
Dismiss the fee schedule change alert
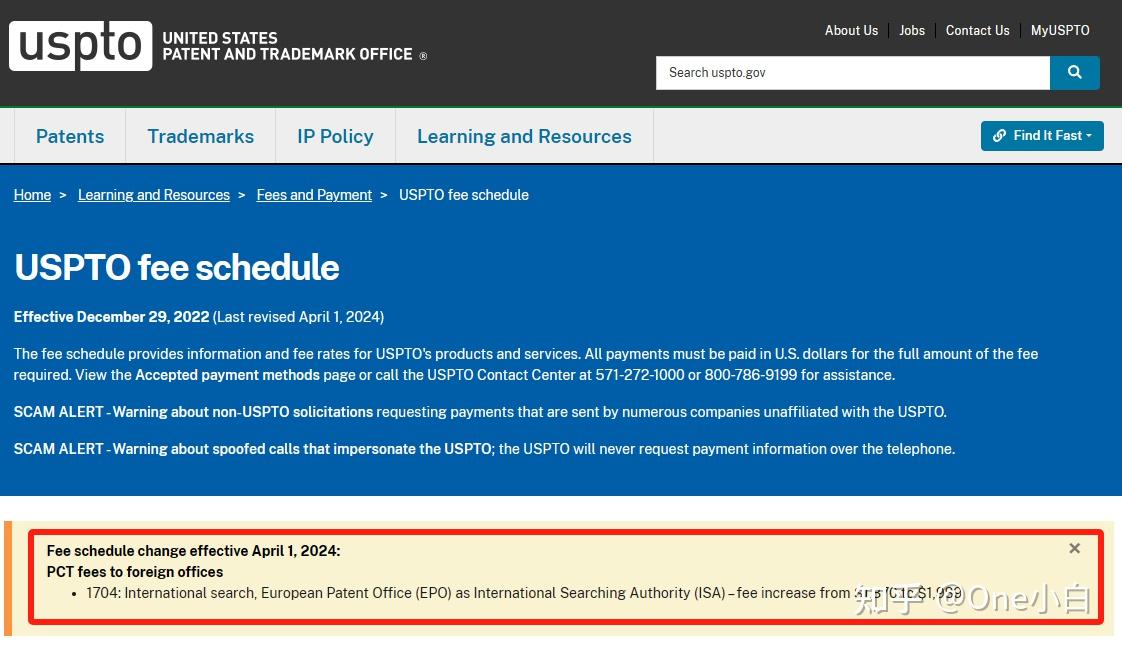point(1074,548)
